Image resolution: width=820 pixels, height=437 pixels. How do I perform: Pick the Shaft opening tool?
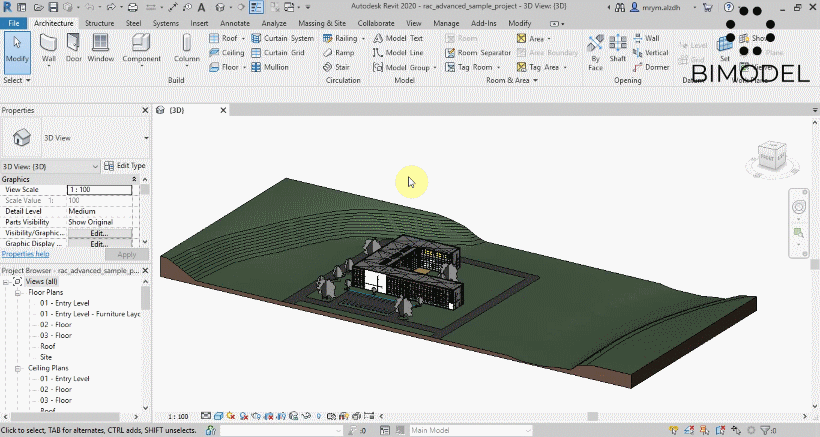[618, 47]
